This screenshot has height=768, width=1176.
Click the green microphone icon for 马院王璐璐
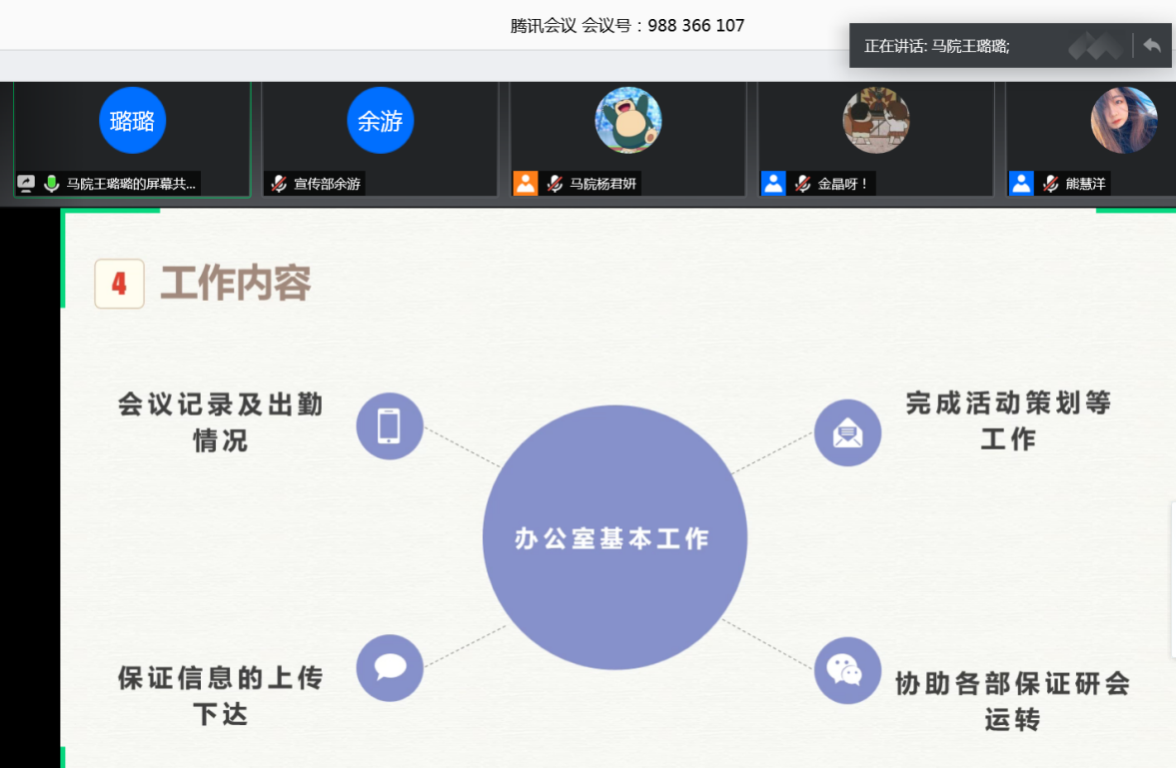point(51,184)
